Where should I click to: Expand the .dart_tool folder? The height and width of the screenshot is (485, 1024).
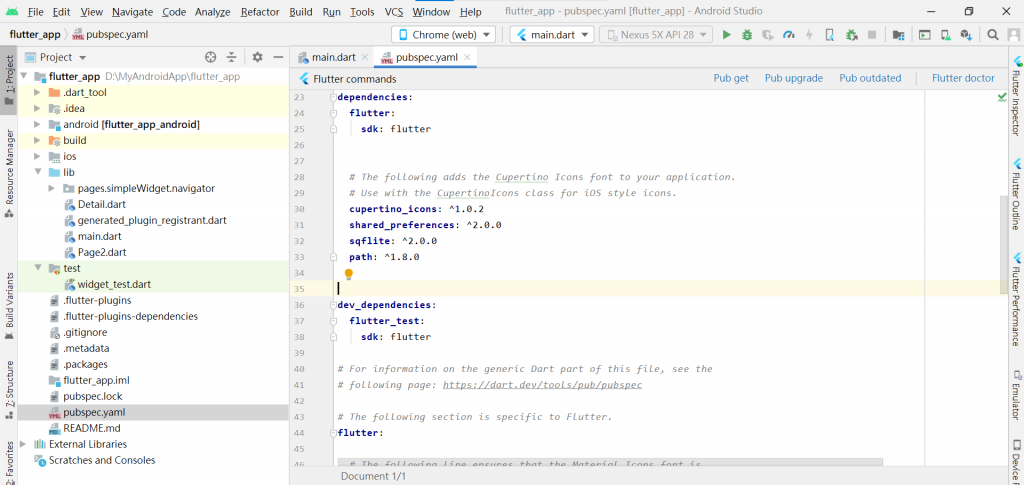coord(37,93)
